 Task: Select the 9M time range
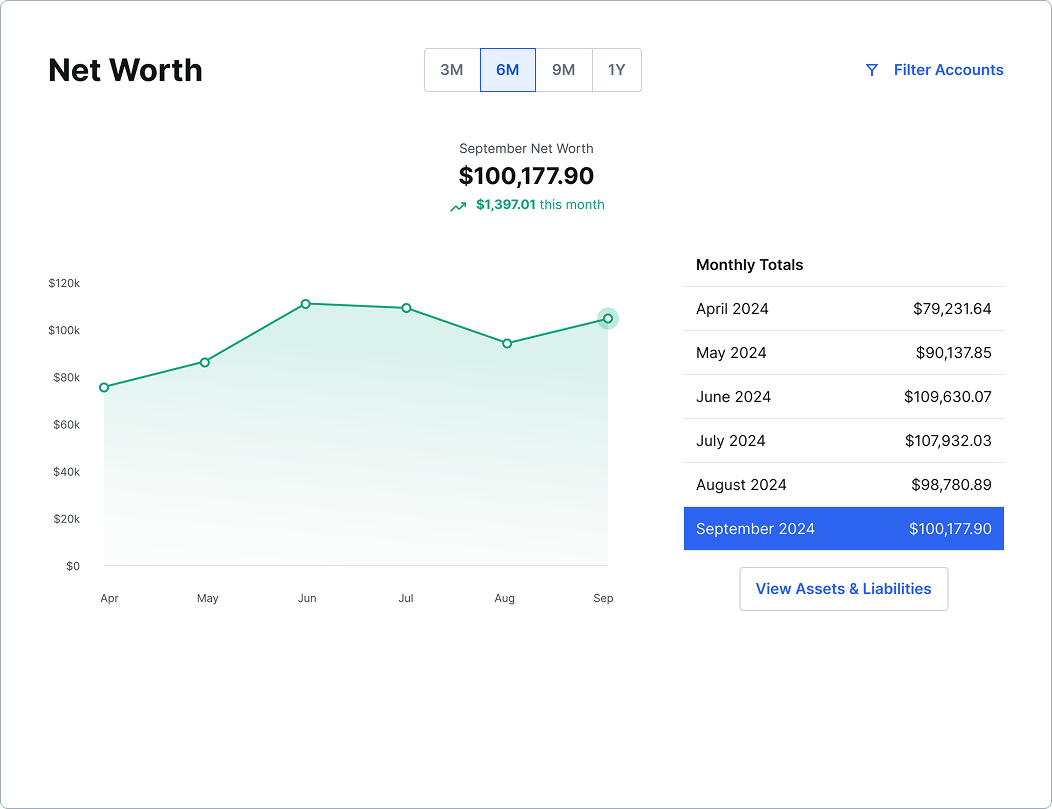pyautogui.click(x=564, y=70)
